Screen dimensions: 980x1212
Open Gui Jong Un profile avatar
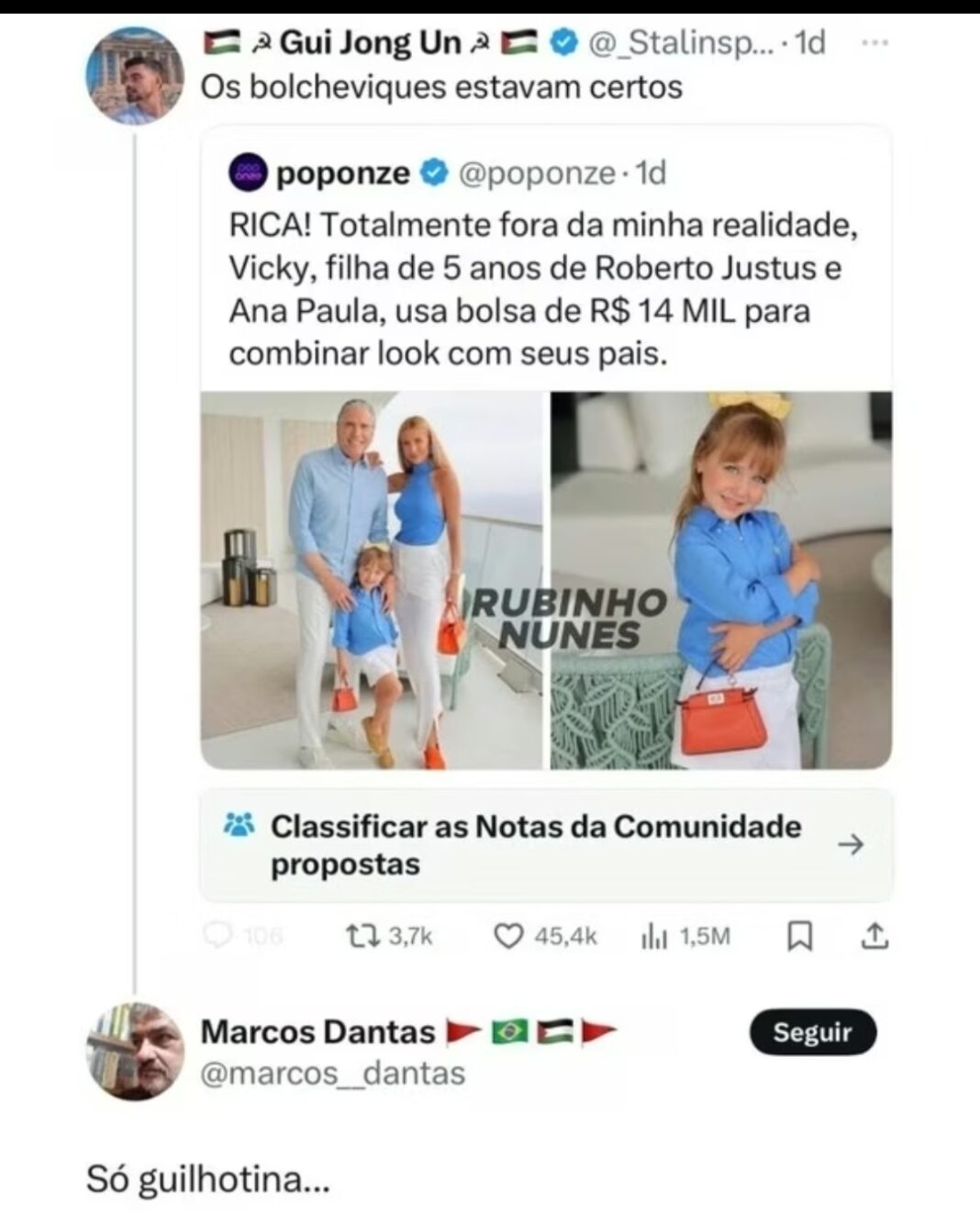(134, 75)
